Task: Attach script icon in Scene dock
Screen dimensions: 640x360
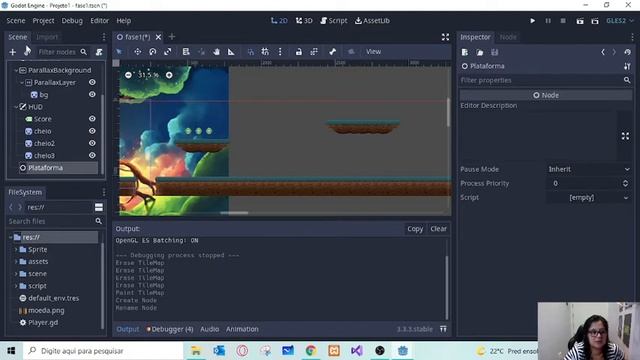Action: [99, 52]
